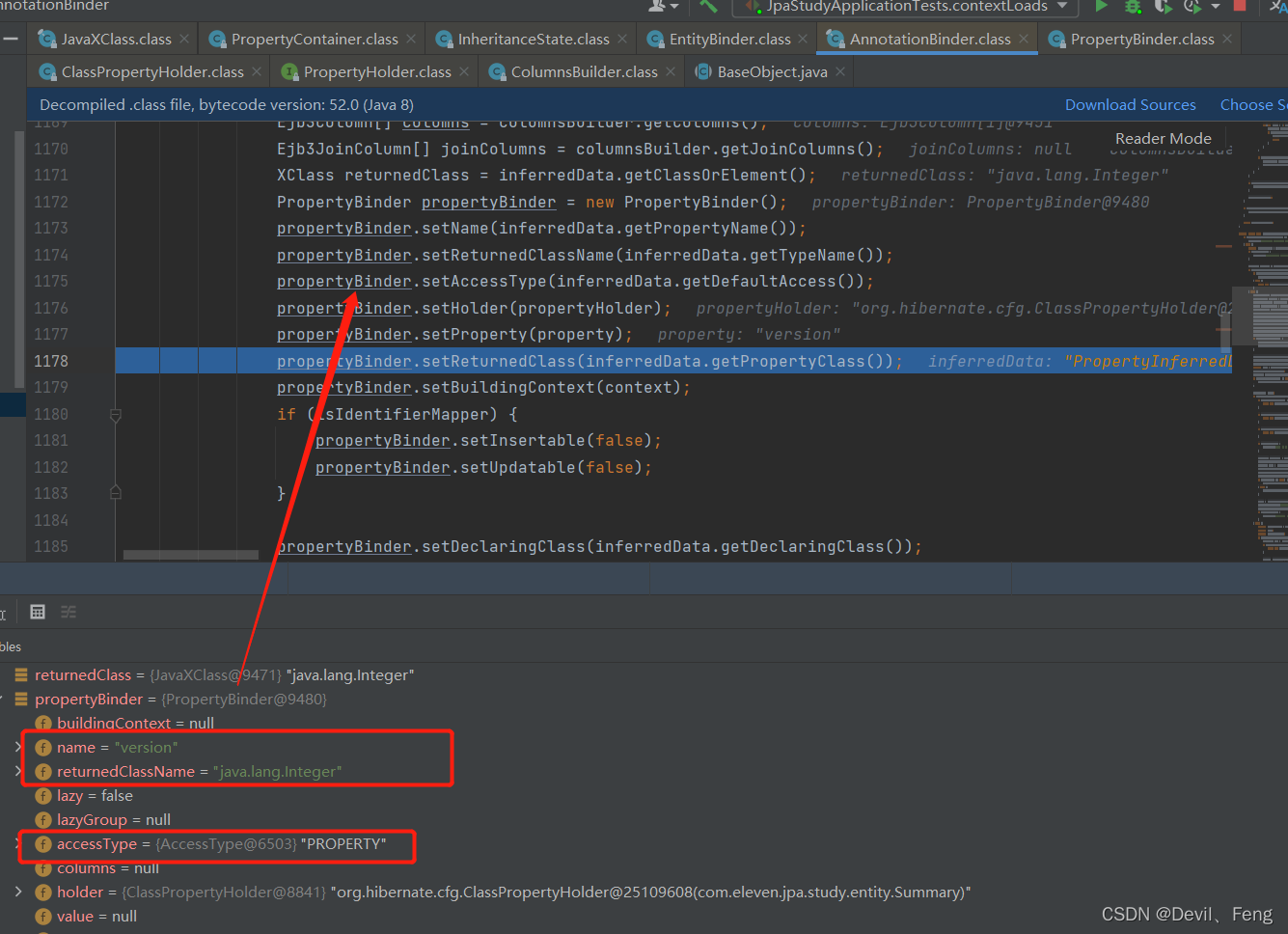Click the variable icon beside returnedClass
1288x934 pixels.
(21, 675)
